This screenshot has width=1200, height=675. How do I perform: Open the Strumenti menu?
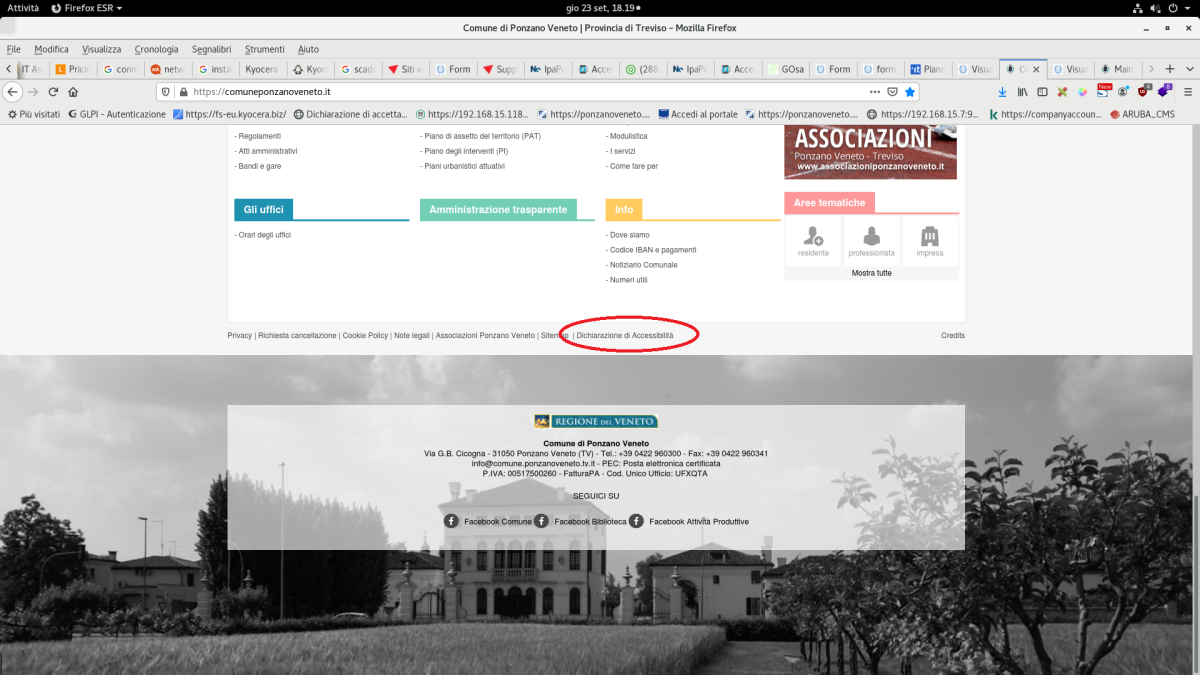(x=265, y=49)
